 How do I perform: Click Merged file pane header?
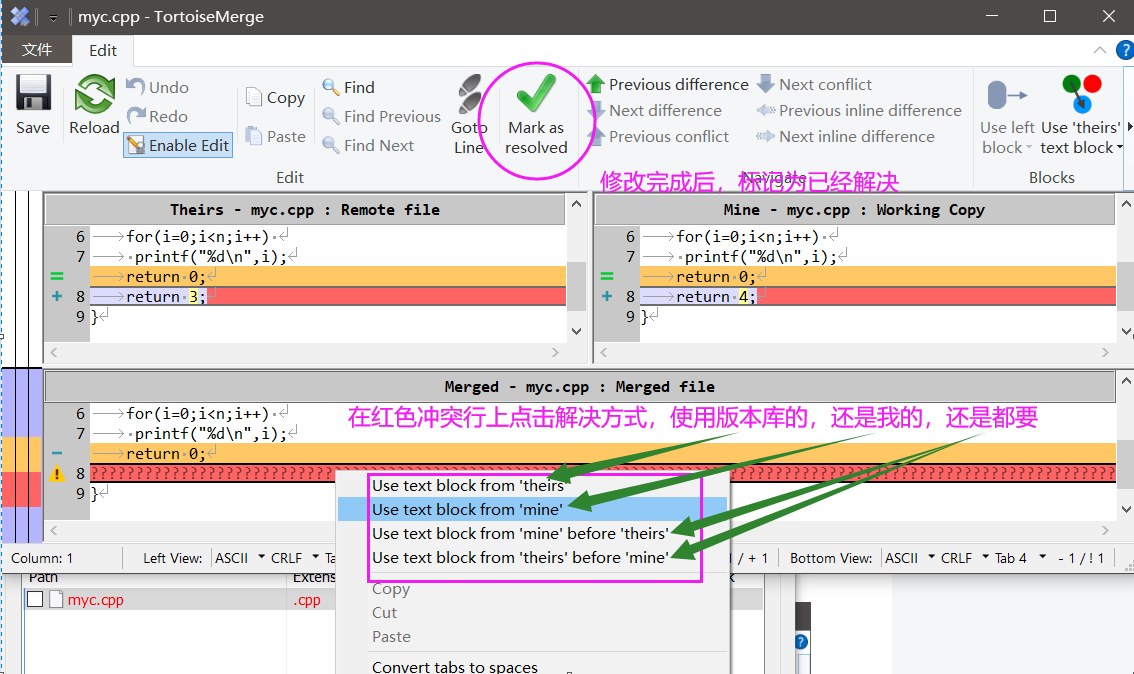tap(579, 387)
